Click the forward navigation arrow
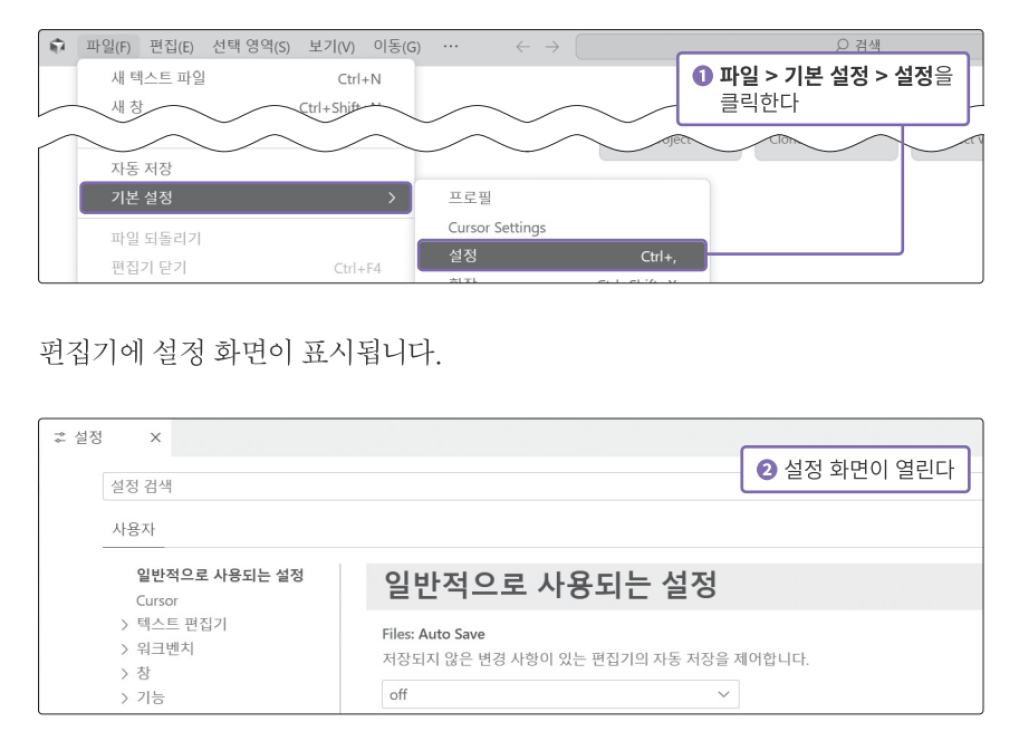 click(552, 46)
